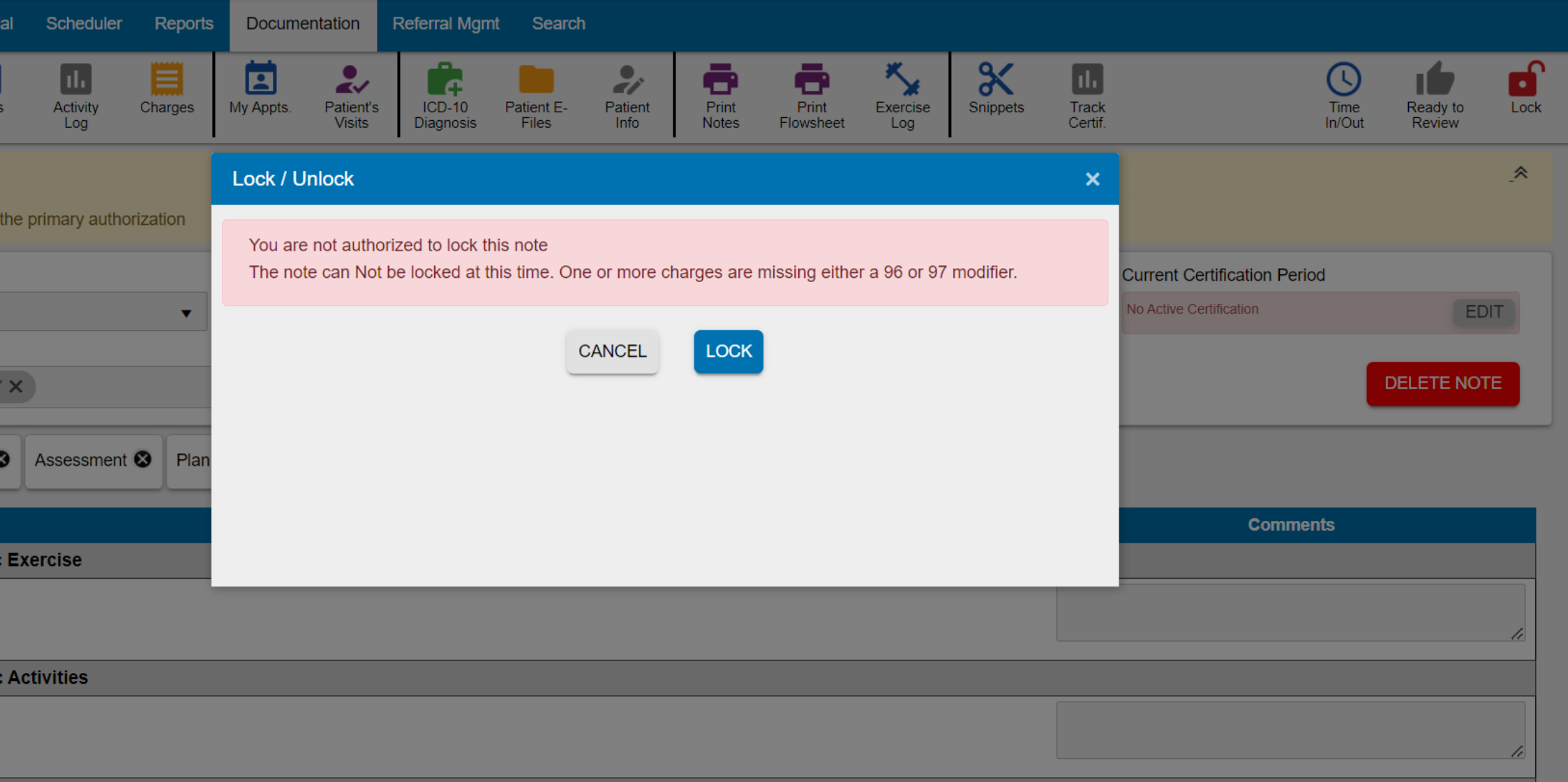Mark note as Ready to Review
1568x782 pixels.
tap(1434, 94)
